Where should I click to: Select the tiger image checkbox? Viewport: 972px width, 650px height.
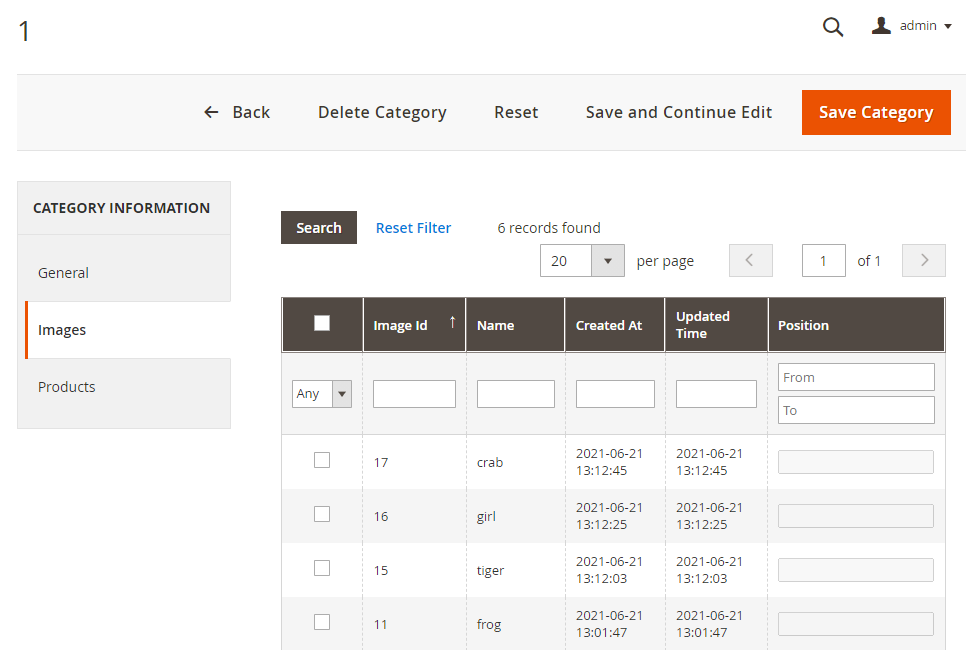(322, 568)
